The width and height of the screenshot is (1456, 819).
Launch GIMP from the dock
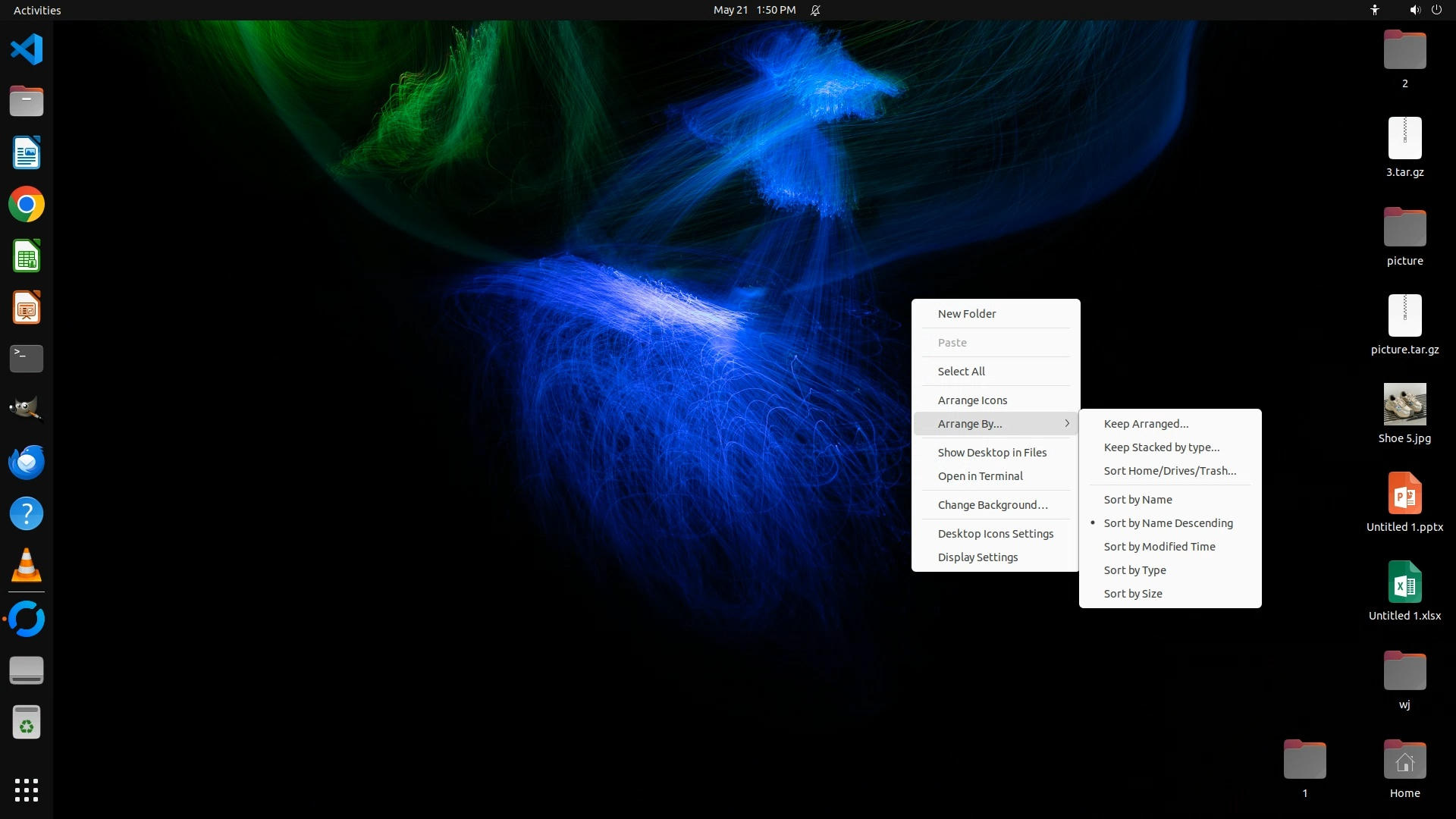[27, 409]
